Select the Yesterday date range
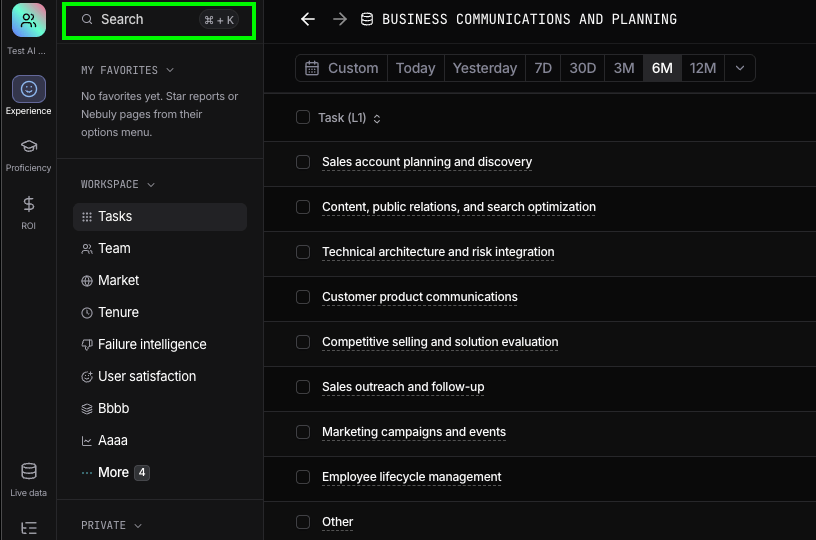Image resolution: width=816 pixels, height=540 pixels. (x=484, y=68)
